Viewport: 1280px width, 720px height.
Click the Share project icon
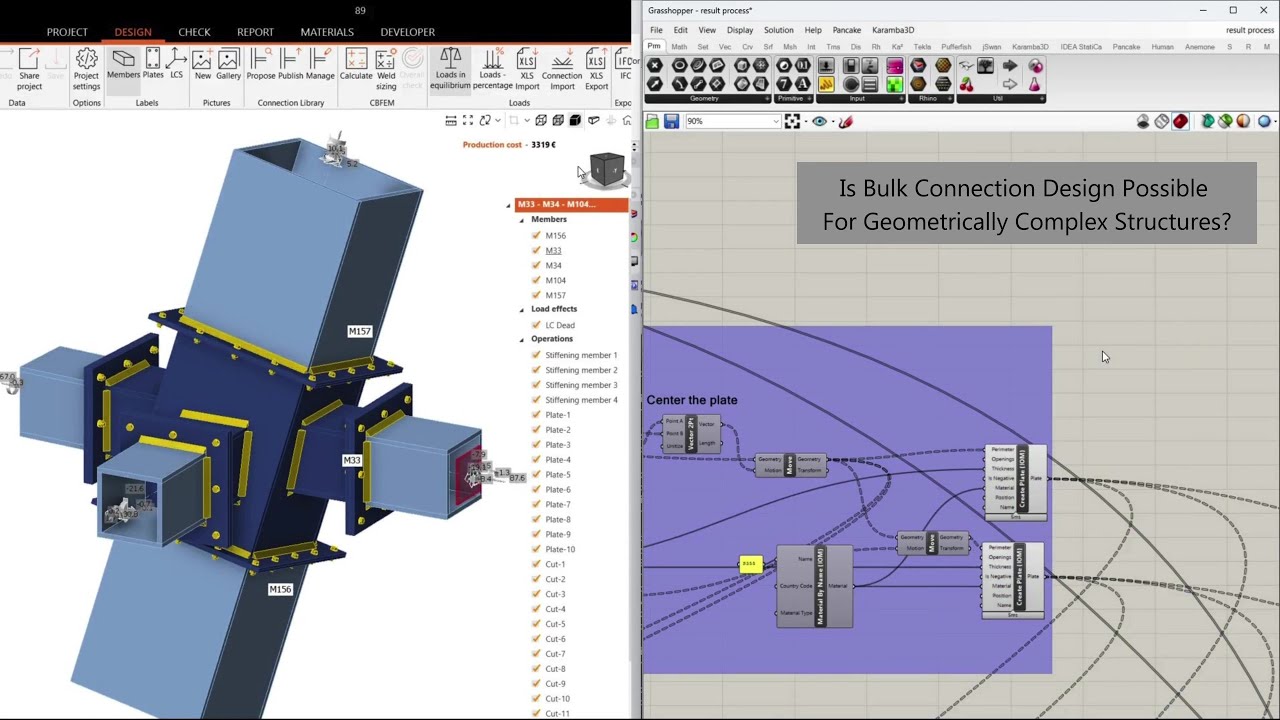29,68
